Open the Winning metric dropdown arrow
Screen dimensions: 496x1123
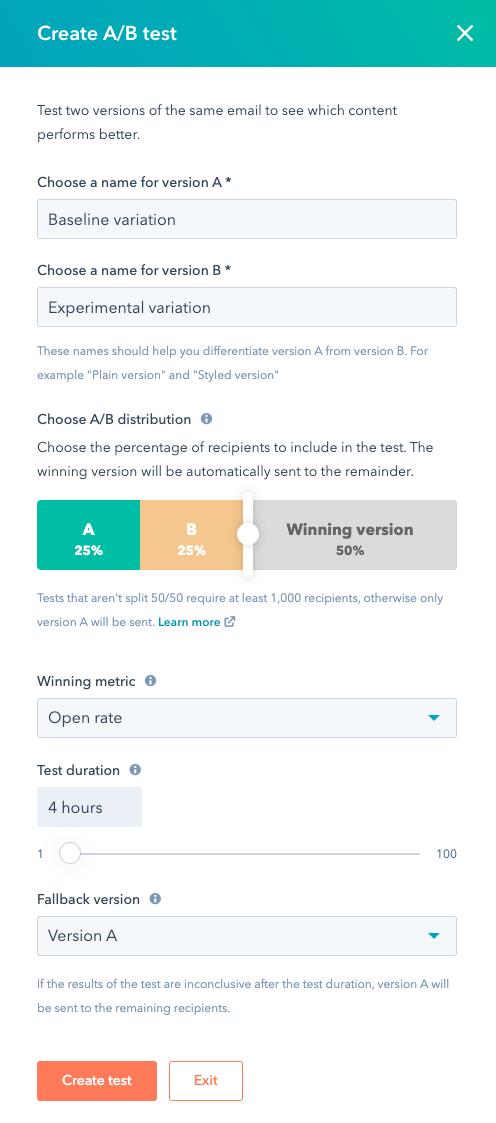433,718
